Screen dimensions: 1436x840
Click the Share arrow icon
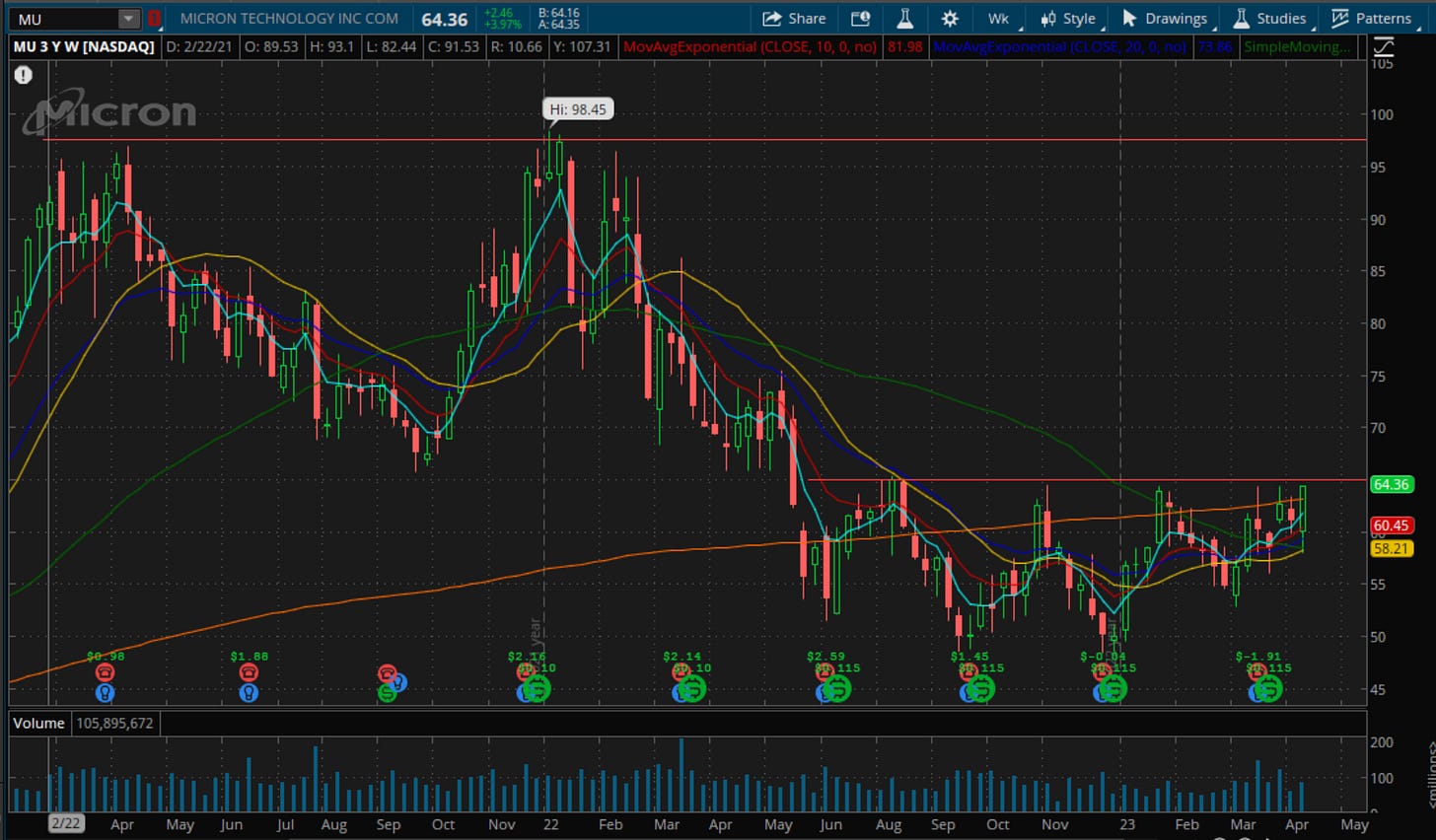point(771,19)
